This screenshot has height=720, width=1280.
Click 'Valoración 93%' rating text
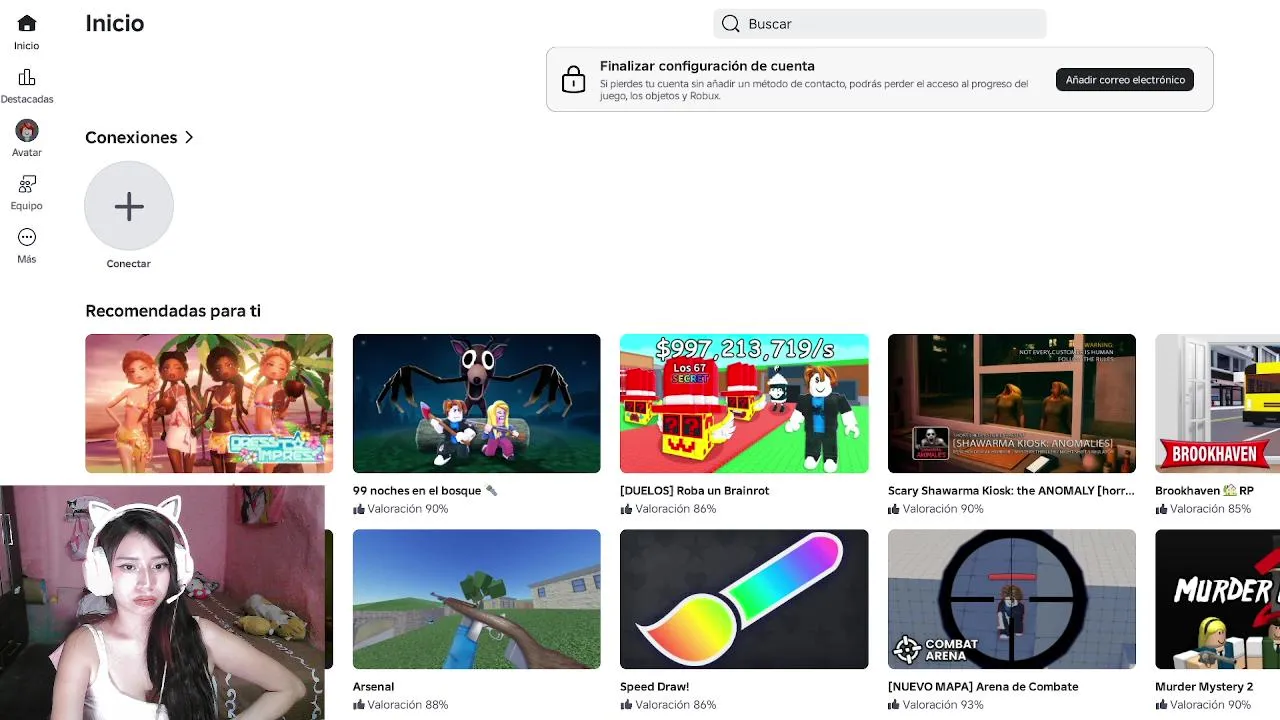point(943,705)
